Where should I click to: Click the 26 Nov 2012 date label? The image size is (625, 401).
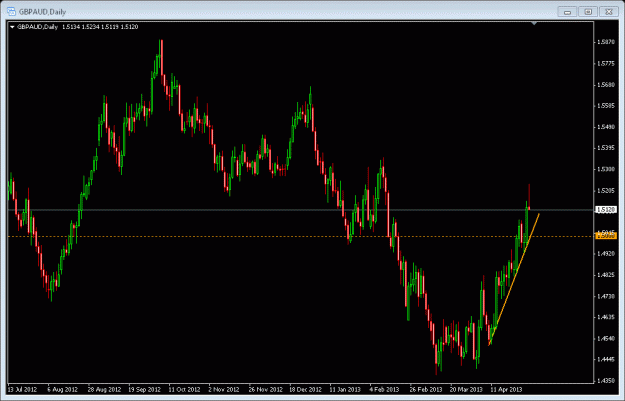click(265, 389)
